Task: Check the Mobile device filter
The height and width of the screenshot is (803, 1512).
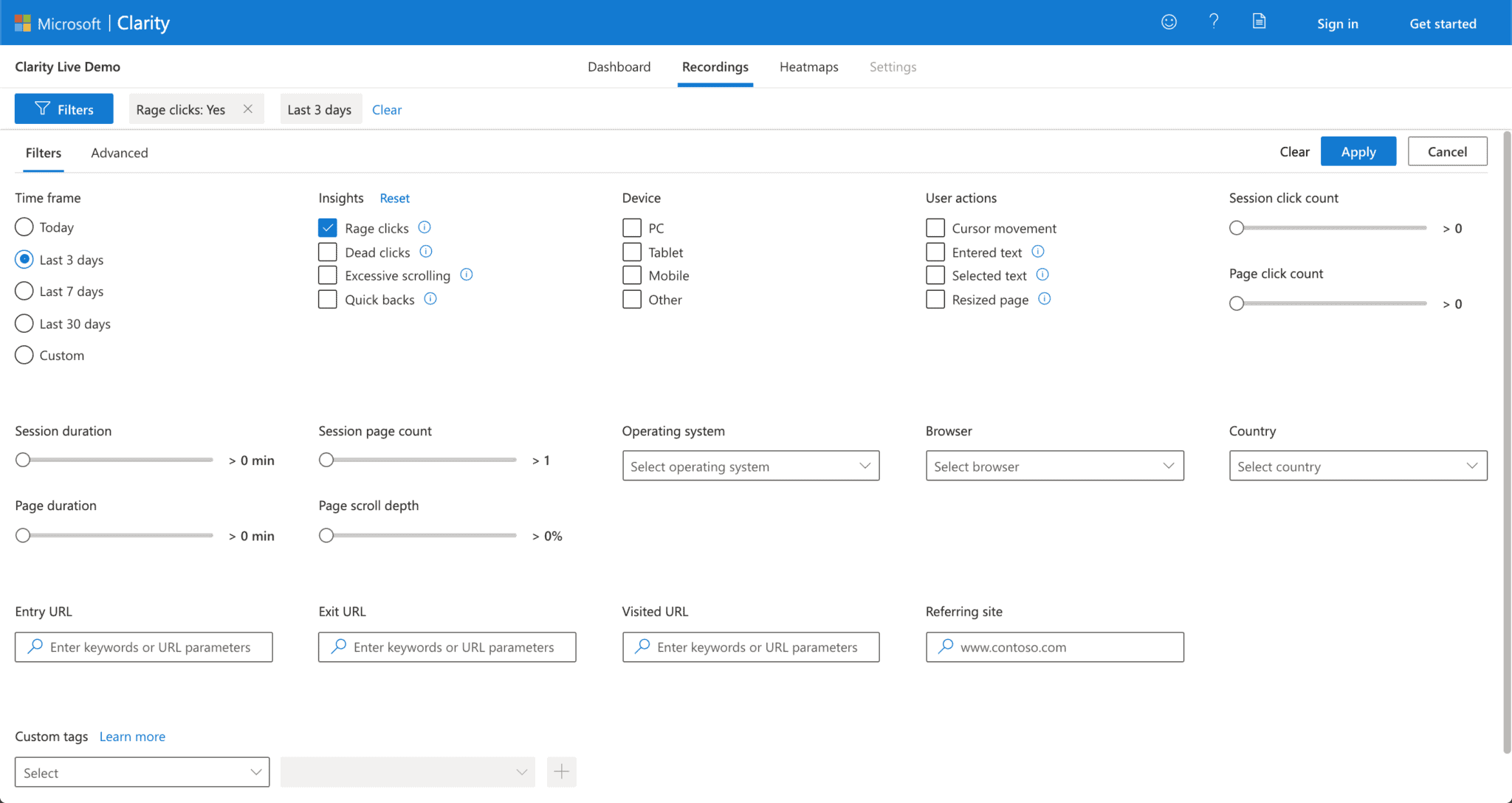Action: pos(631,275)
